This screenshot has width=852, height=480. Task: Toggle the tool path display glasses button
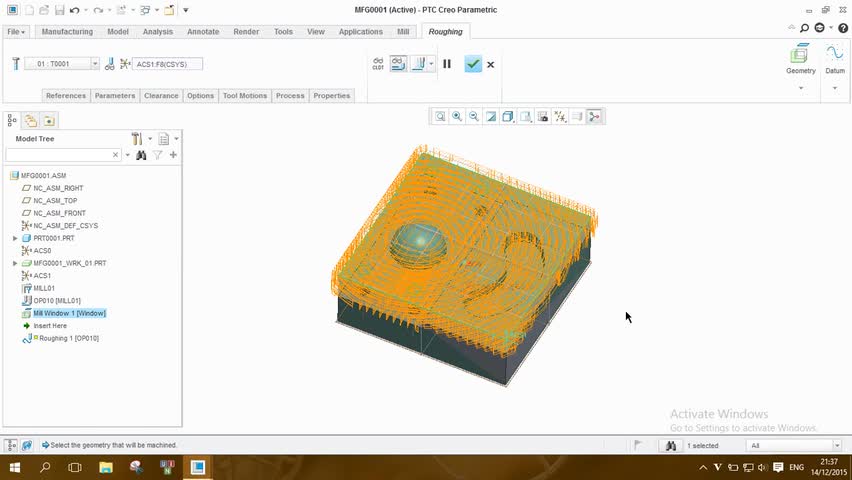point(398,64)
